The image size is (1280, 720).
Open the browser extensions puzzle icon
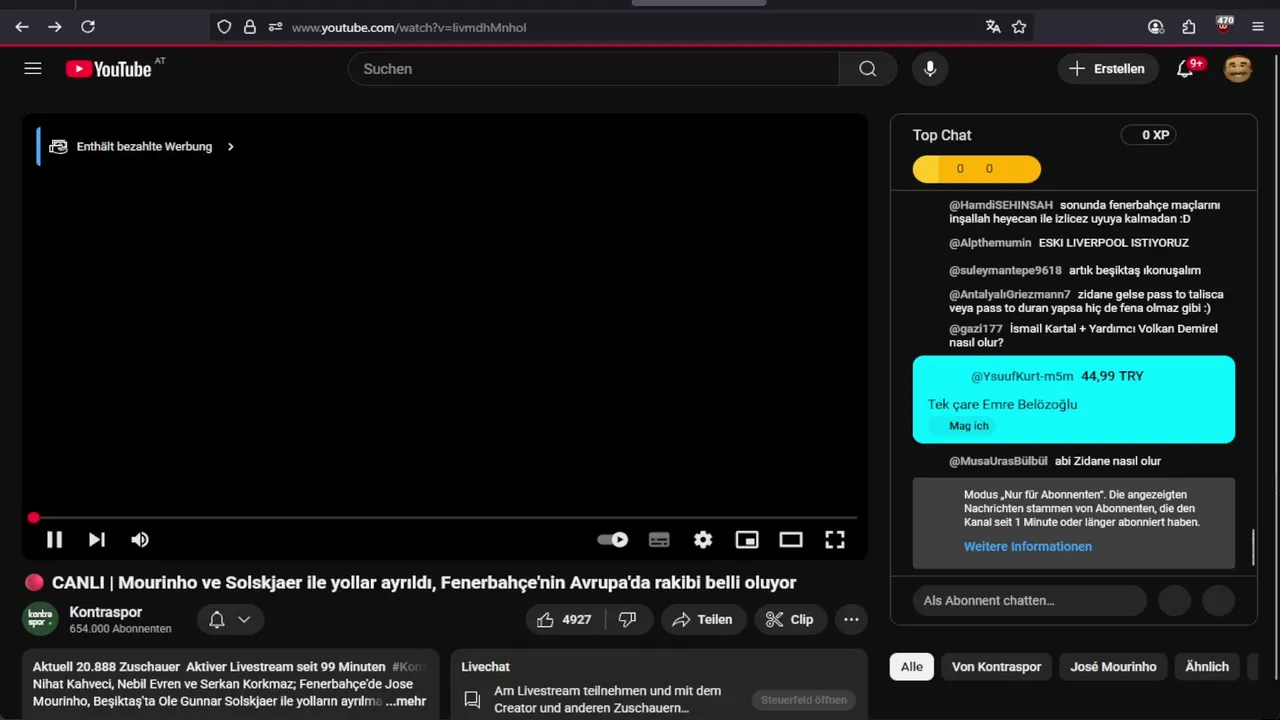point(1189,27)
